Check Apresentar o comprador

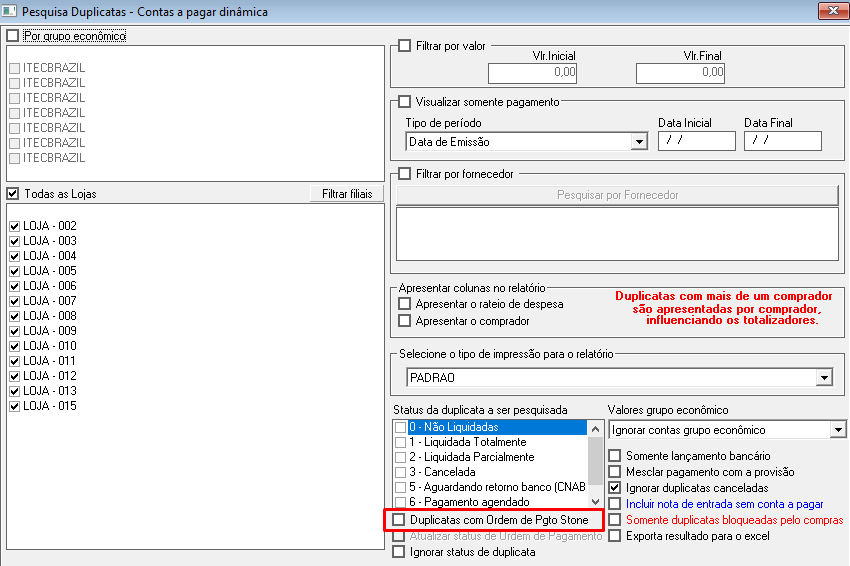(x=404, y=320)
